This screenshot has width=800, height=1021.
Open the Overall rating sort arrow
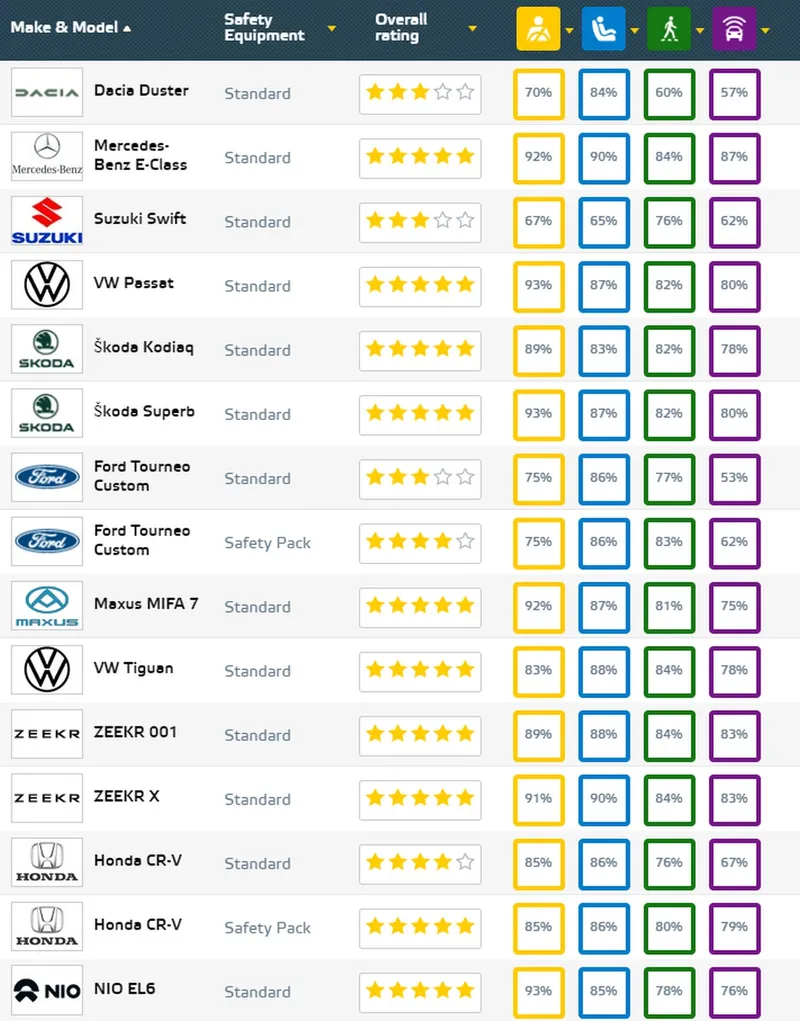click(473, 28)
